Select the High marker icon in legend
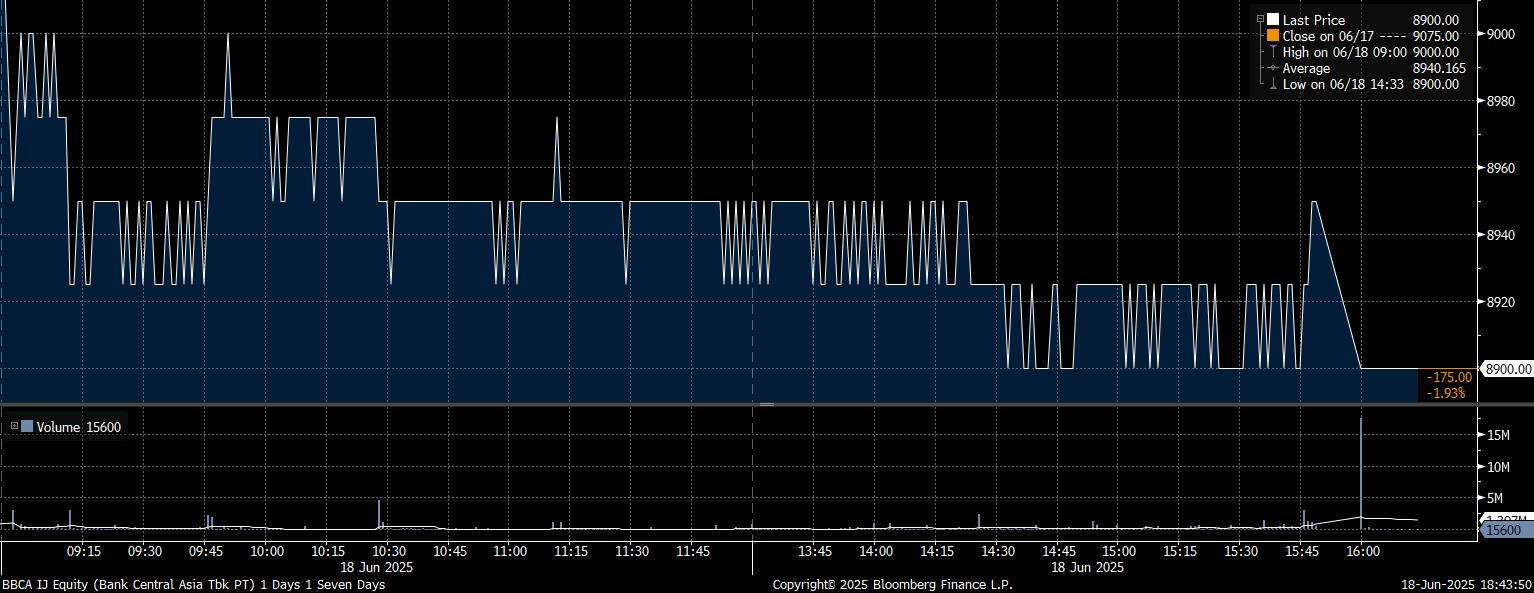Image resolution: width=1534 pixels, height=593 pixels. 1273,52
